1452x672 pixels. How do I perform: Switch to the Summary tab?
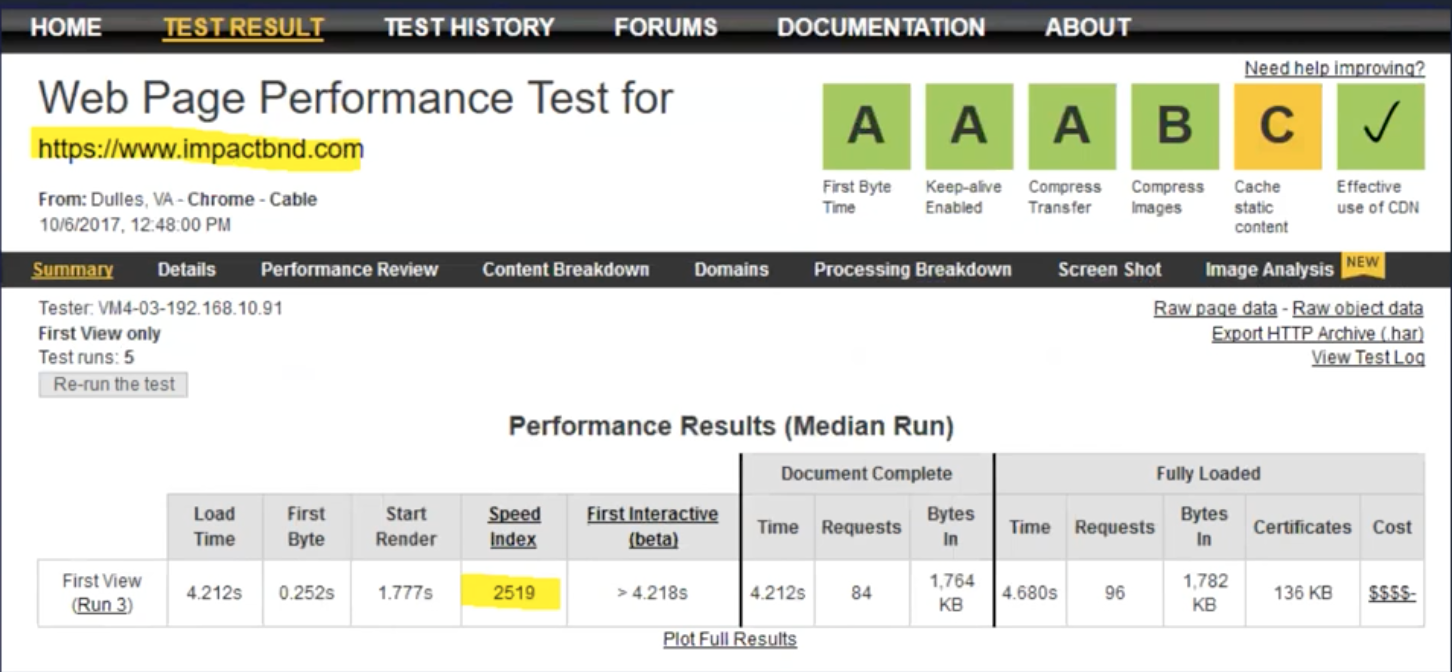coord(72,270)
